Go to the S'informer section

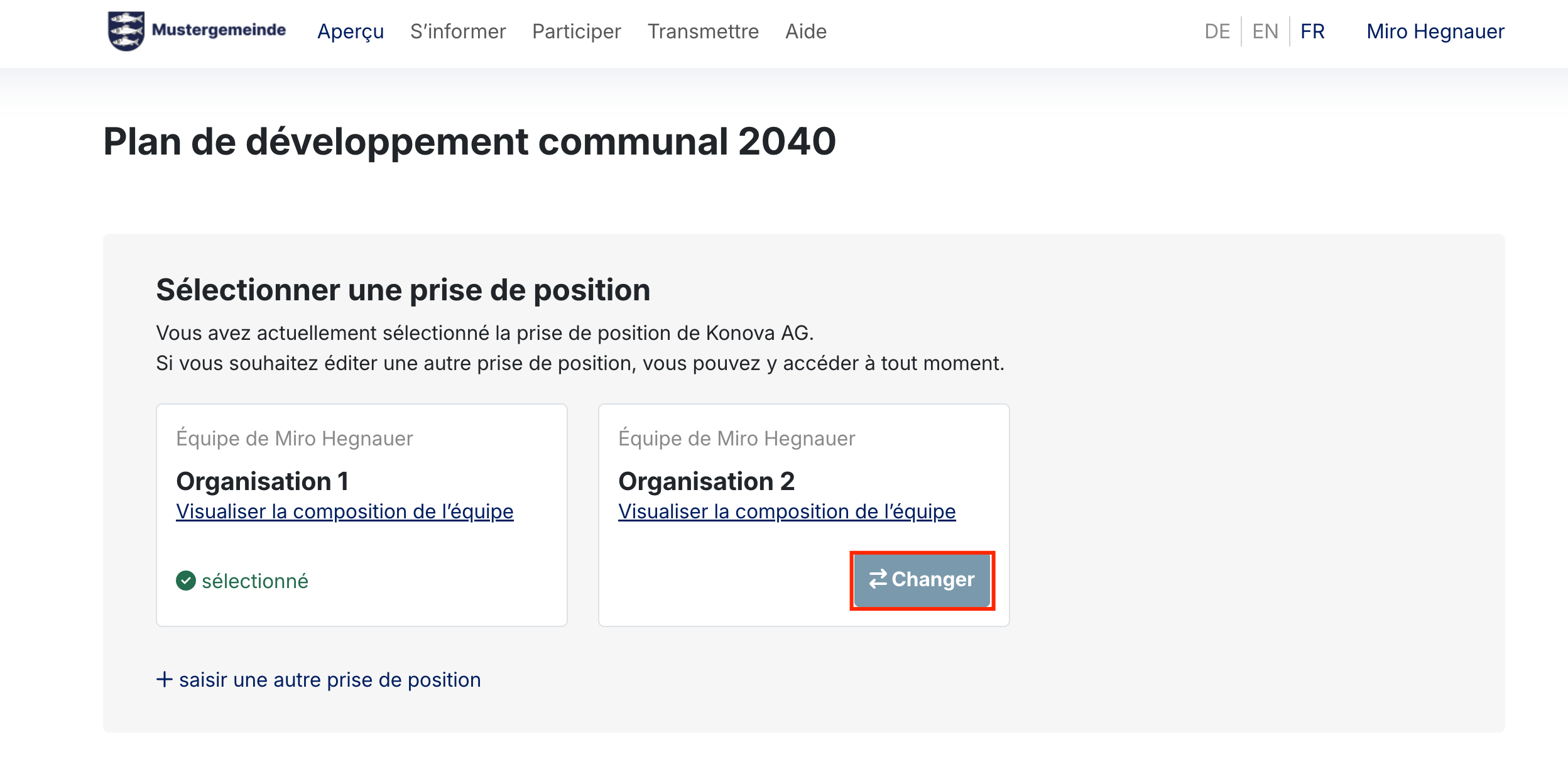point(457,31)
